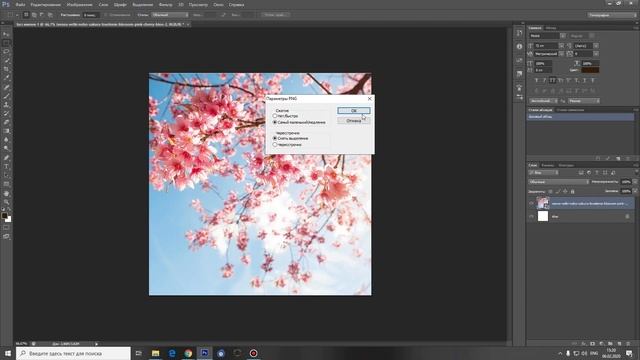This screenshot has width=640, height=360.
Task: Select the Brush tool
Action: coord(6,96)
